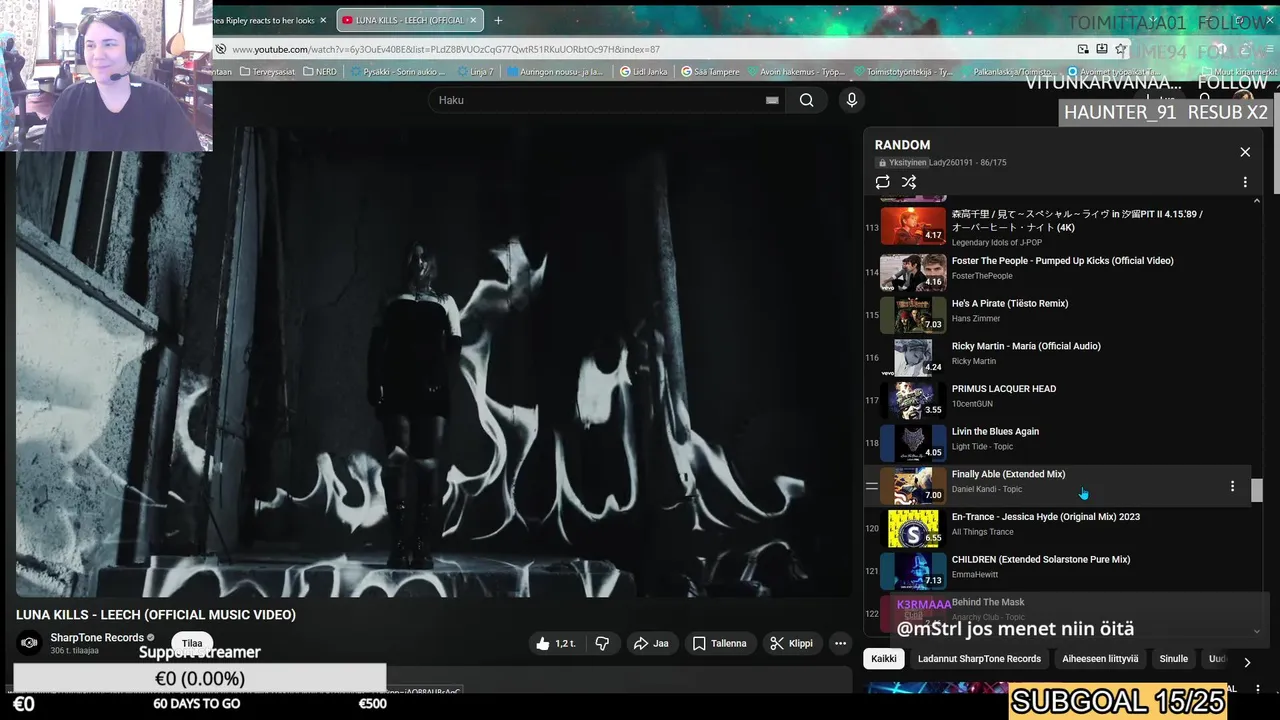The width and height of the screenshot is (1280, 720).
Task: Open RANDOM playlist options menu
Action: [1245, 182]
